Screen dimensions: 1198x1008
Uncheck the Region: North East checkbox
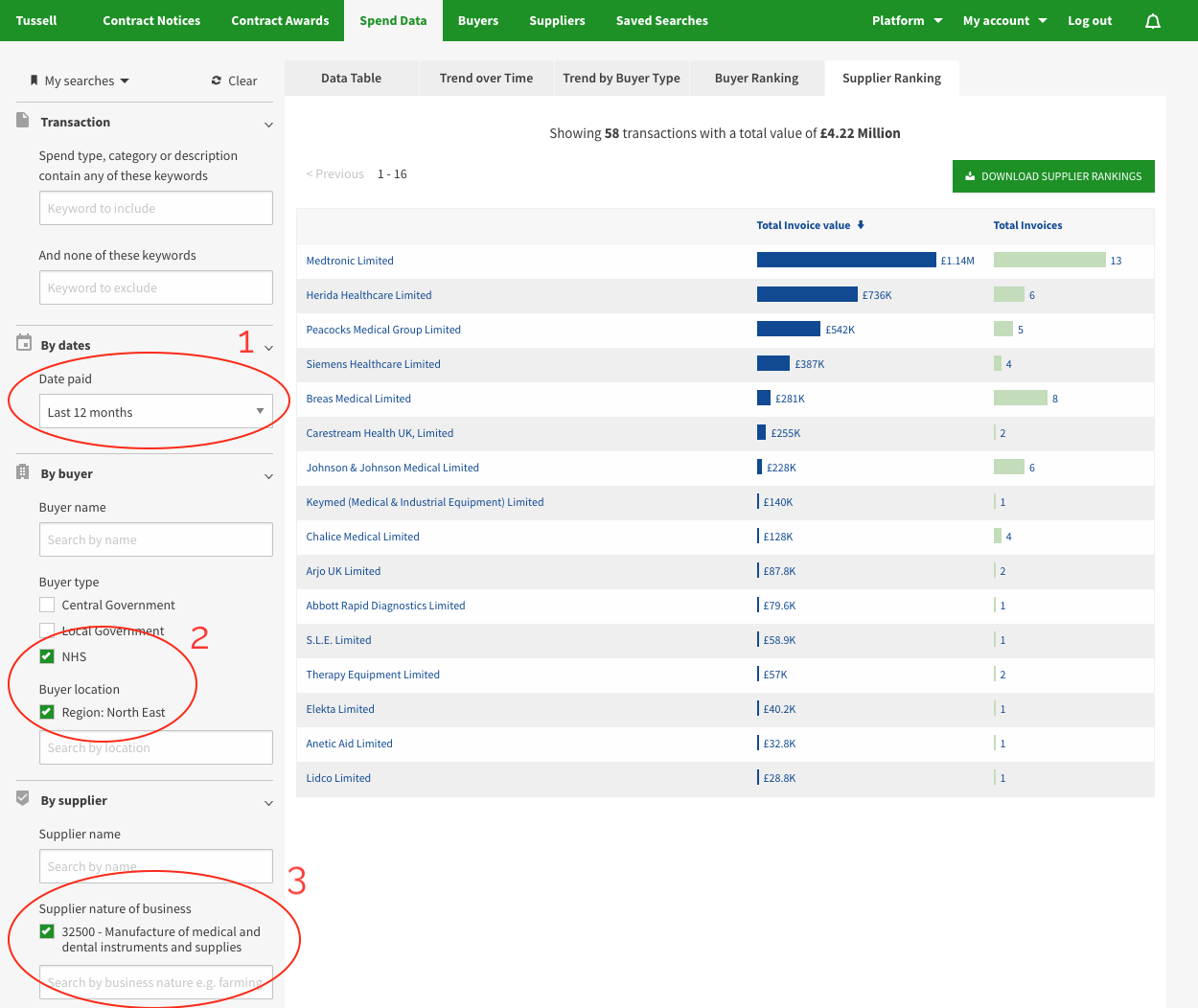pyautogui.click(x=47, y=712)
